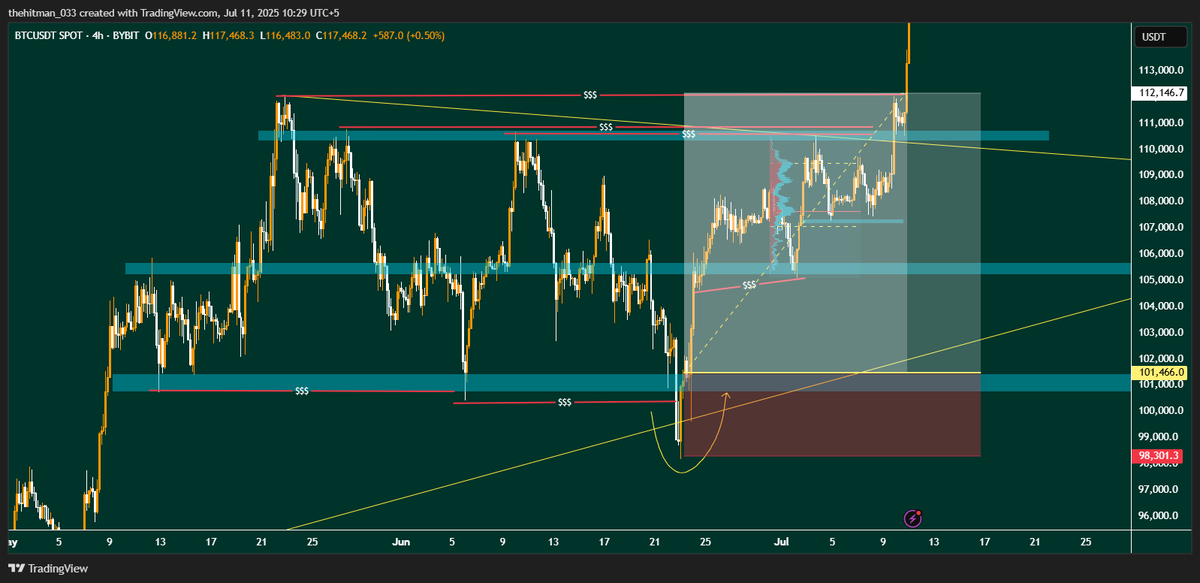Click 103,000.0 on the price axis

(x=1159, y=332)
